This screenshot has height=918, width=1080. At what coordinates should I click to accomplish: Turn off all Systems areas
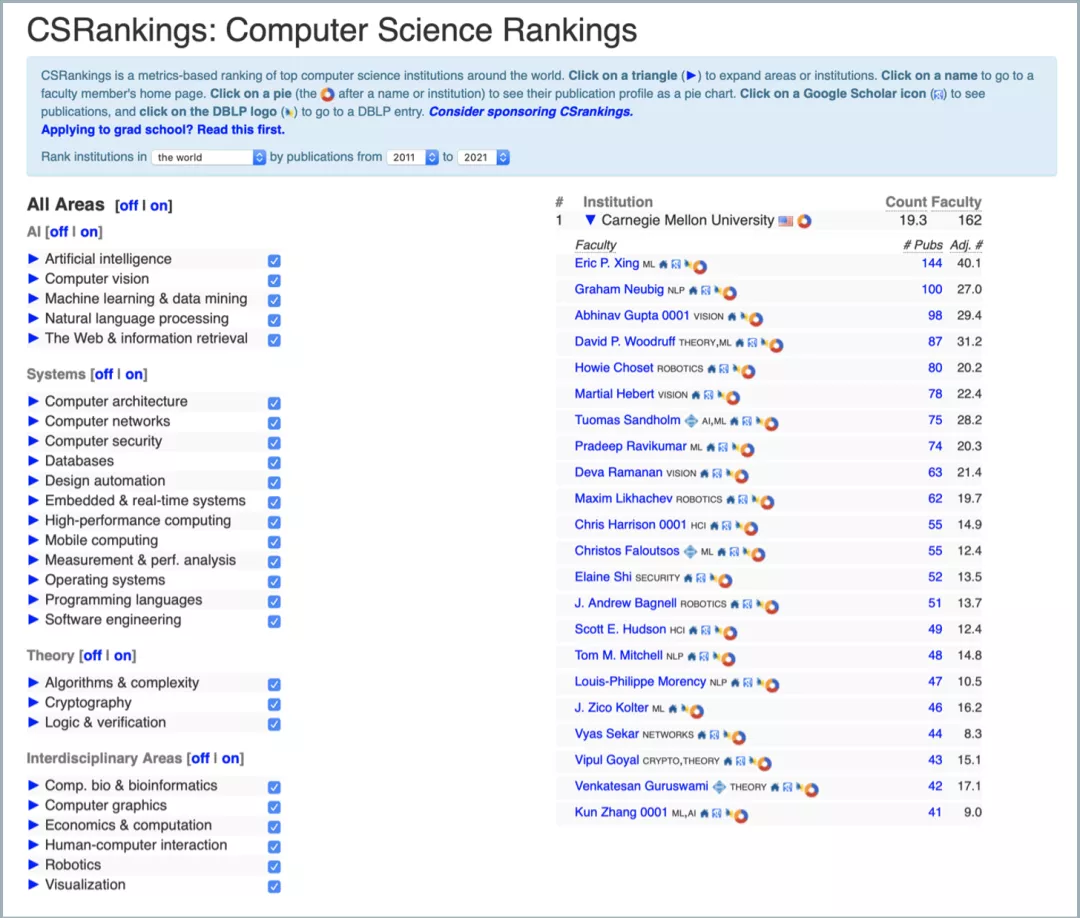coord(104,374)
